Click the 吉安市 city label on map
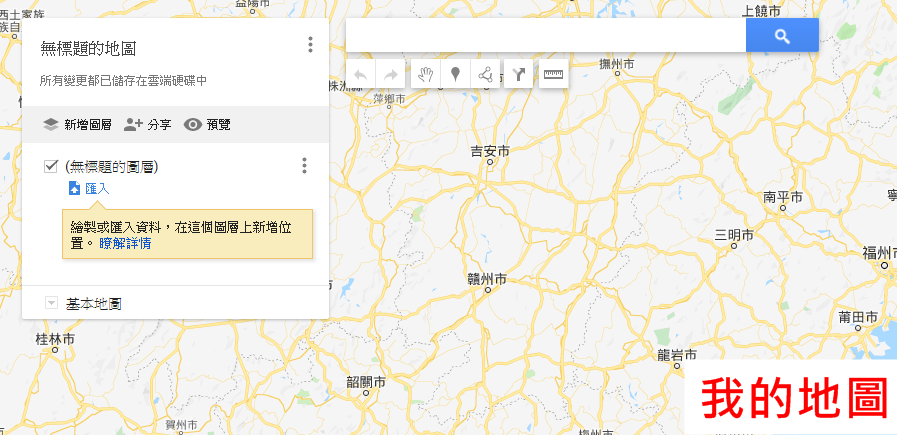Viewport: 897px width, 435px height. 490,151
